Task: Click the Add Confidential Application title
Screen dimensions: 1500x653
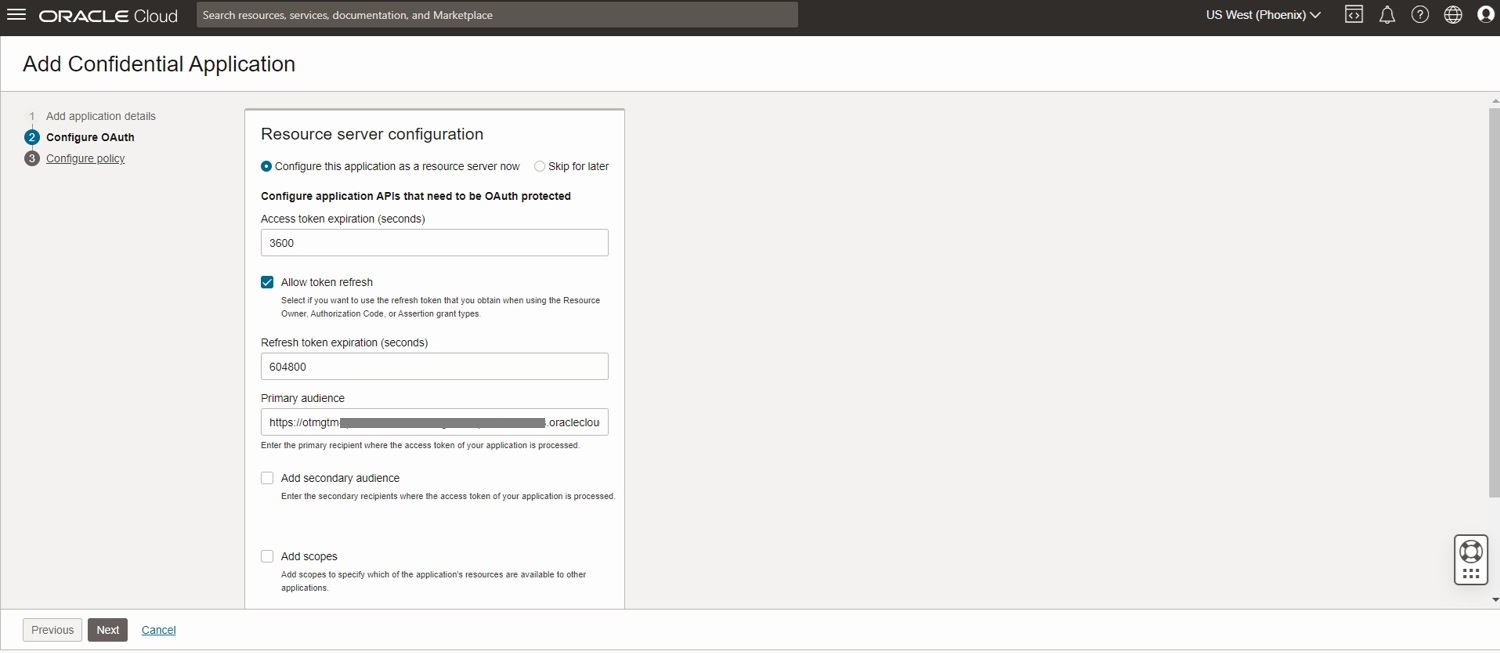Action: pos(159,64)
